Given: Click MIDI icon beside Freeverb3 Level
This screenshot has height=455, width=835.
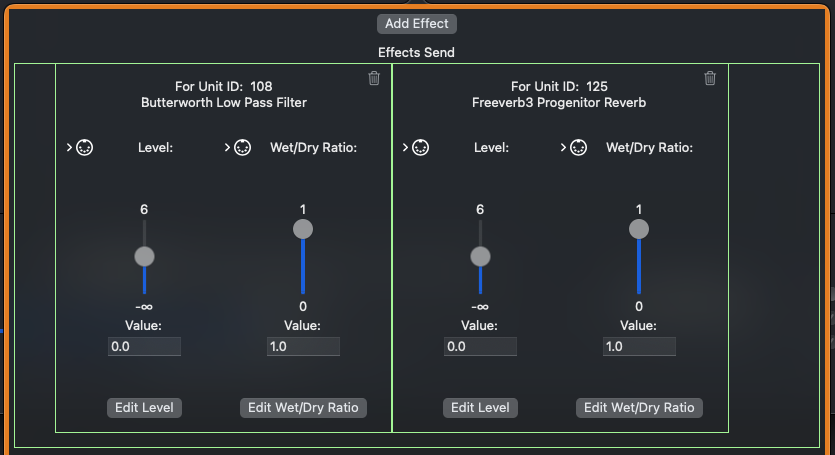Looking at the screenshot, I should pos(421,148).
